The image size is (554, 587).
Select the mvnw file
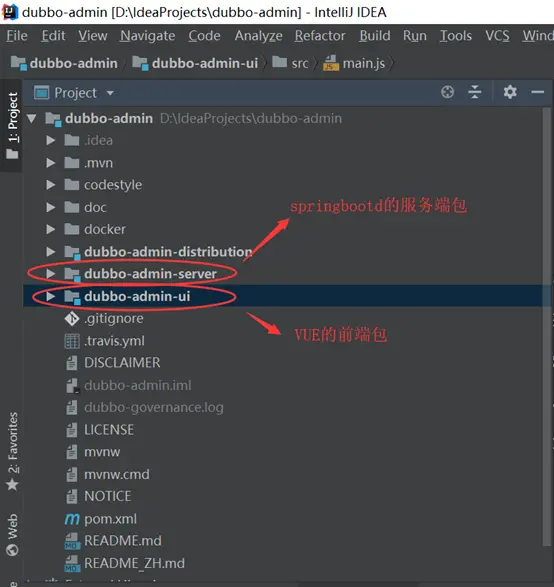pyautogui.click(x=102, y=452)
